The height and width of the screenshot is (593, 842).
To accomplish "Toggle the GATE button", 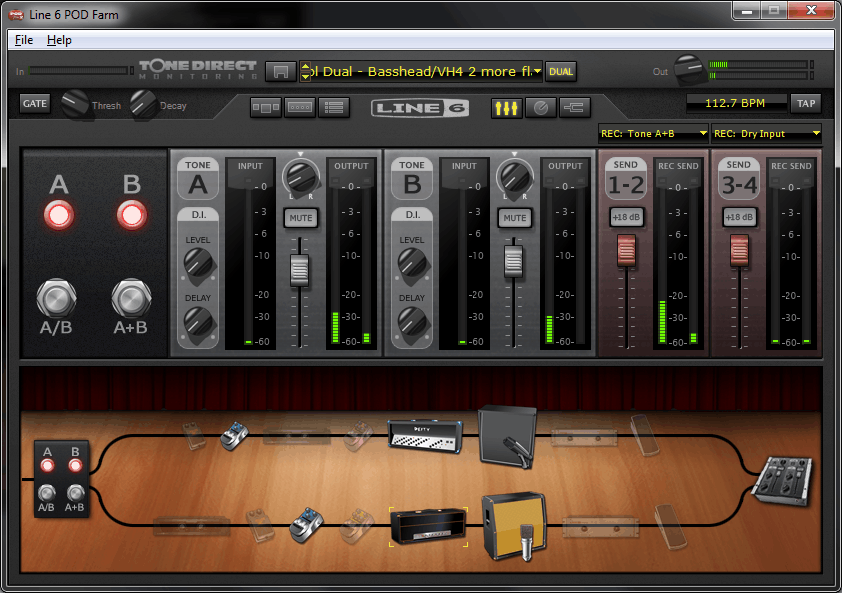I will (x=35, y=104).
